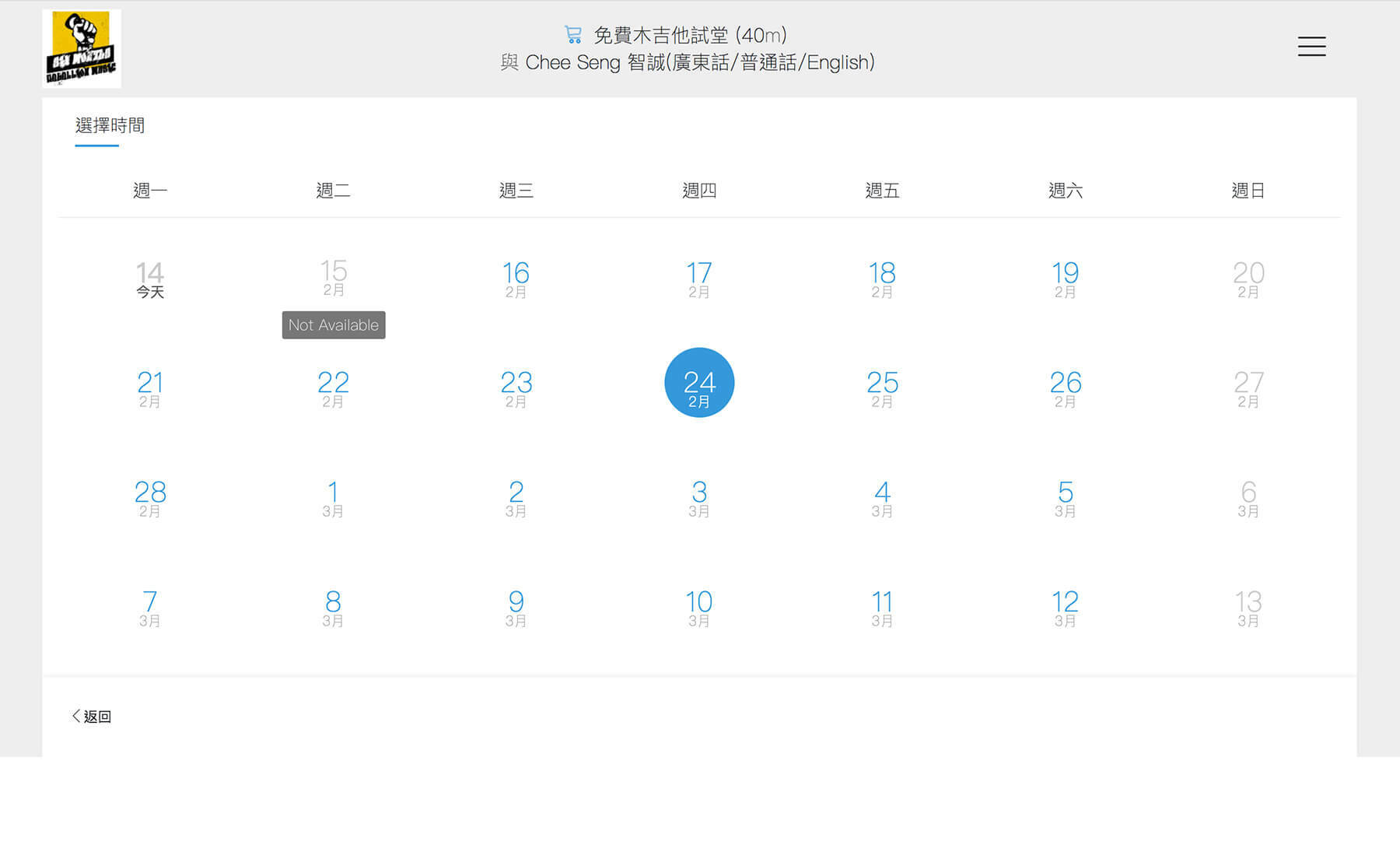Select February 22 on the calendar
Image resolution: width=1400 pixels, height=852 pixels.
(x=333, y=389)
